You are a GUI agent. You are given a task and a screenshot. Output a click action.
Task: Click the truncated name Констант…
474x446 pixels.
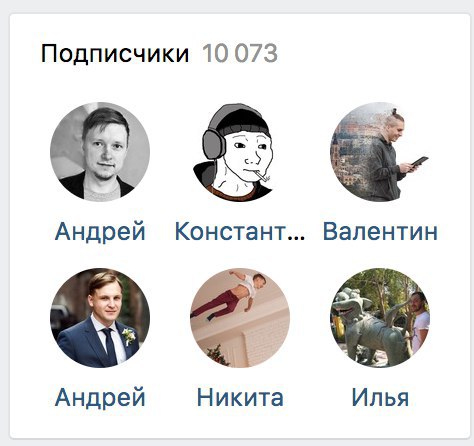(240, 231)
